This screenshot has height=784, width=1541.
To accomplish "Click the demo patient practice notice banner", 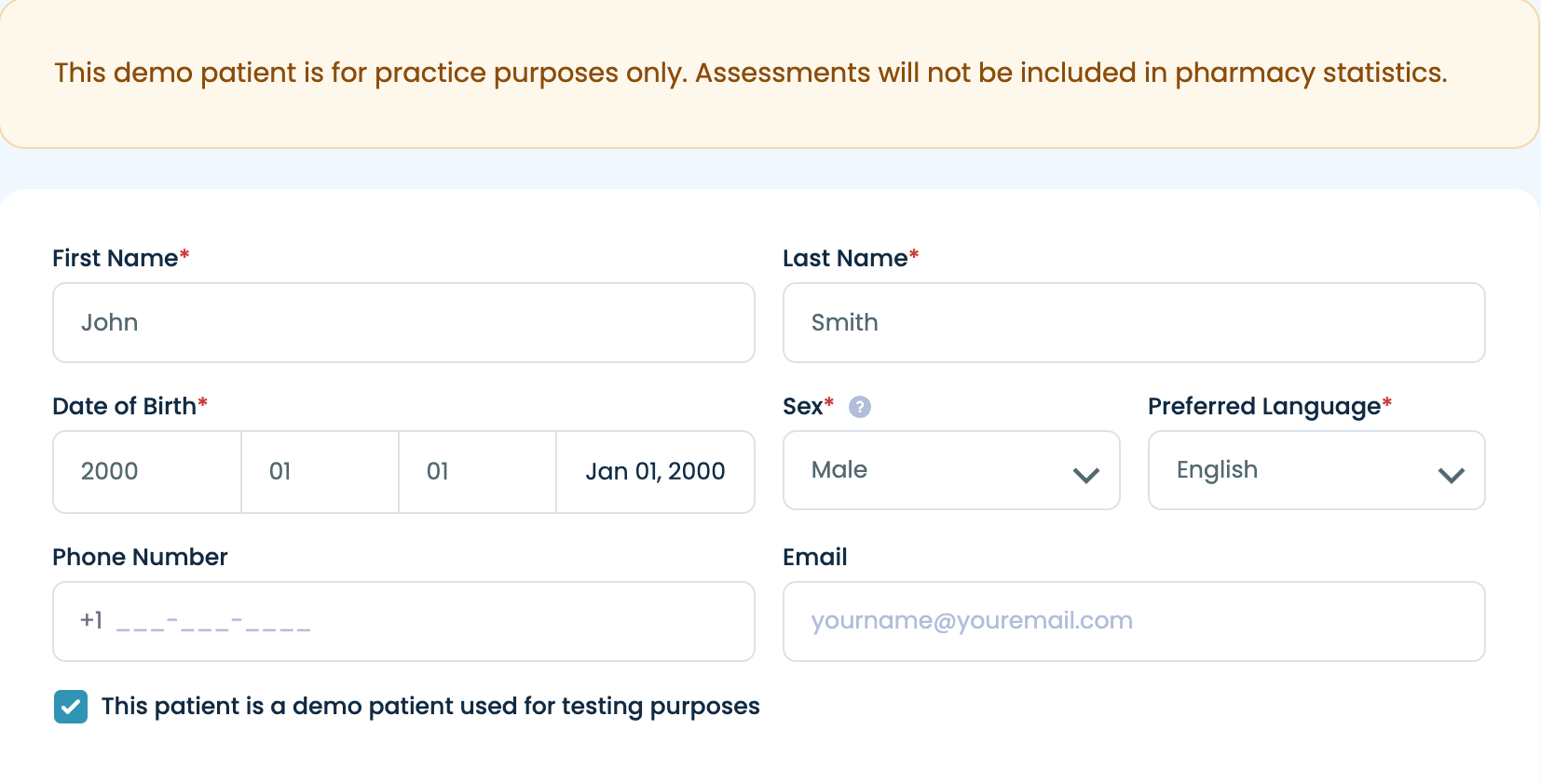I will click(770, 74).
